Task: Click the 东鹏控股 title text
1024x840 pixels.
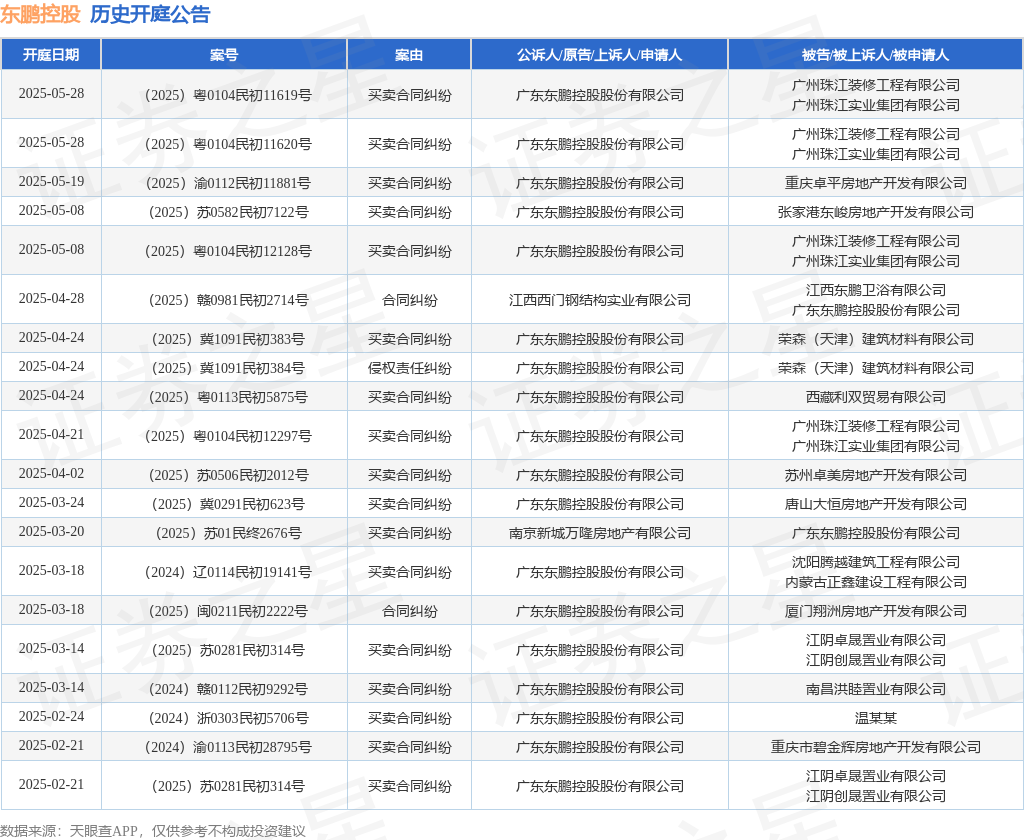Action: [40, 14]
